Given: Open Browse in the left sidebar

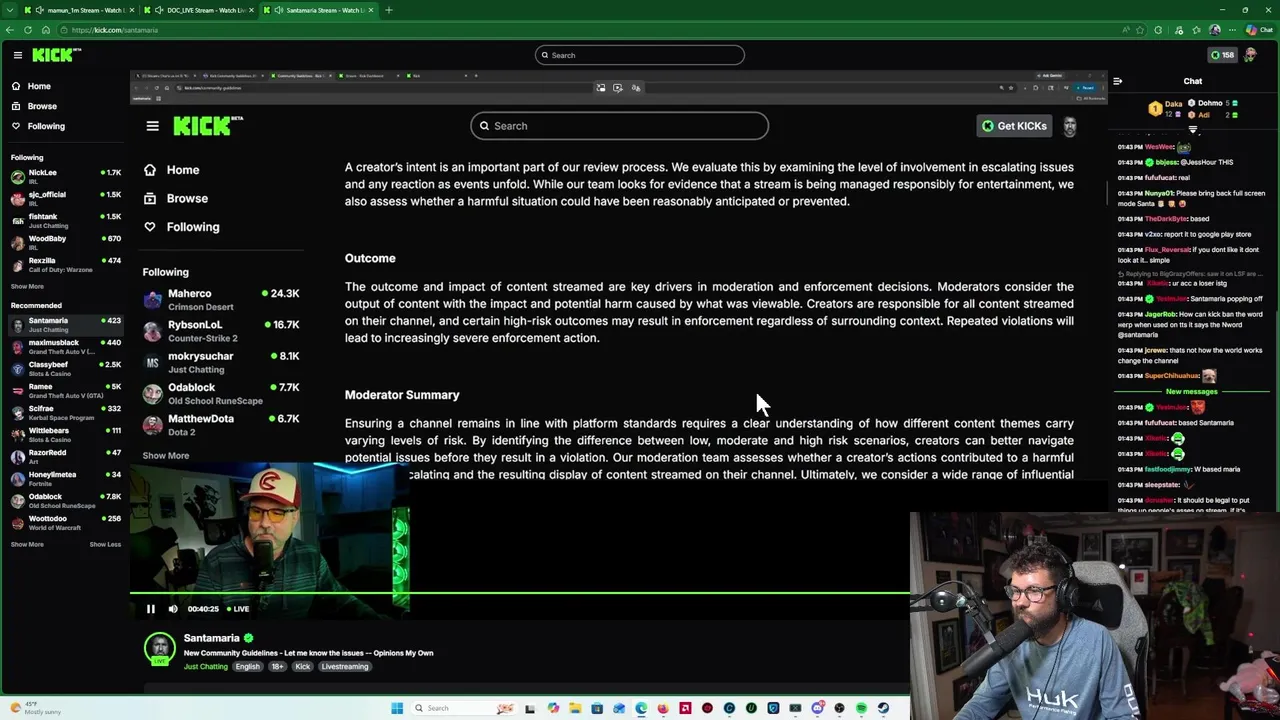Looking at the screenshot, I should tap(42, 106).
